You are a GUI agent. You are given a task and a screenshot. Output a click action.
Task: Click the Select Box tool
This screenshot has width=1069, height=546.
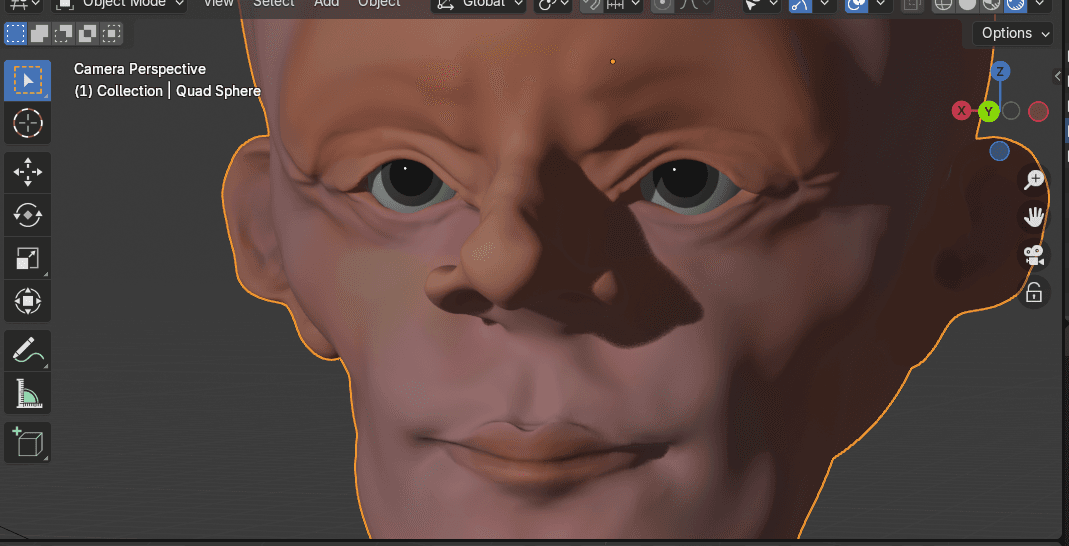coord(27,80)
